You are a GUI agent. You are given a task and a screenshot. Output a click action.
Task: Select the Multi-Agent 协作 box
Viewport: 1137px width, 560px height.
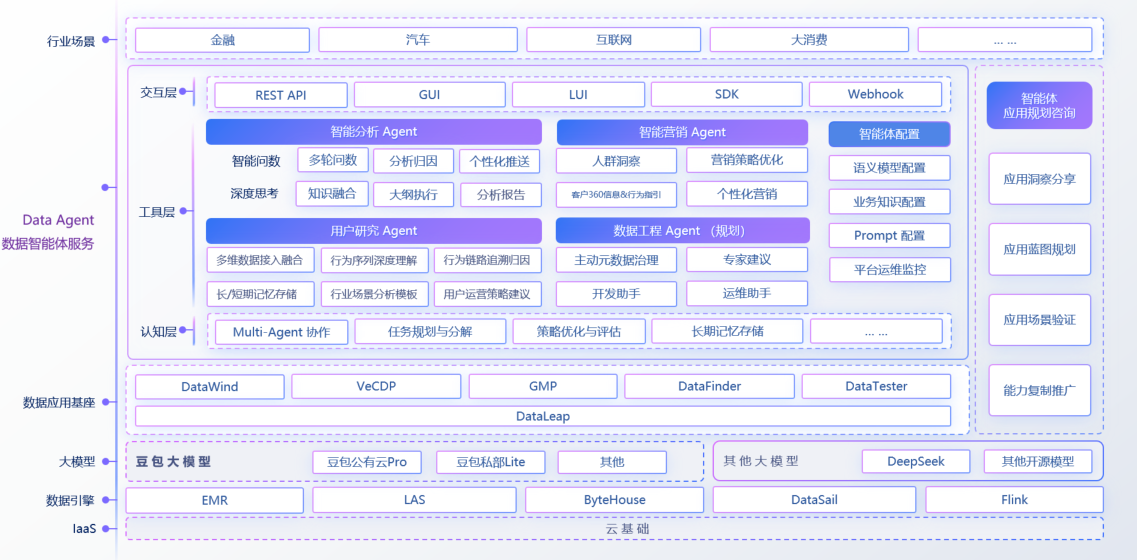[x=281, y=332]
